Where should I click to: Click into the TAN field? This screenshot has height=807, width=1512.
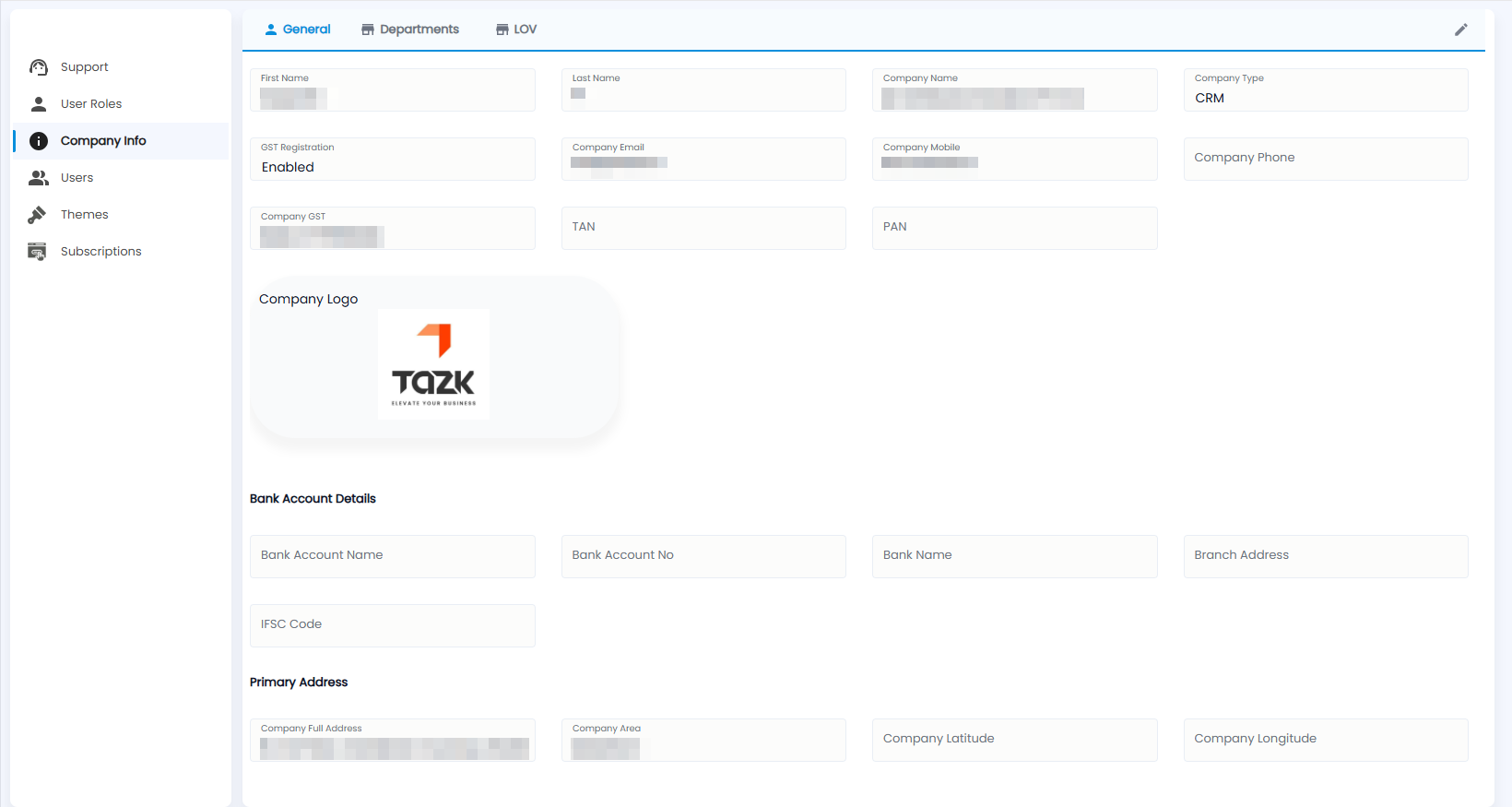tap(703, 228)
